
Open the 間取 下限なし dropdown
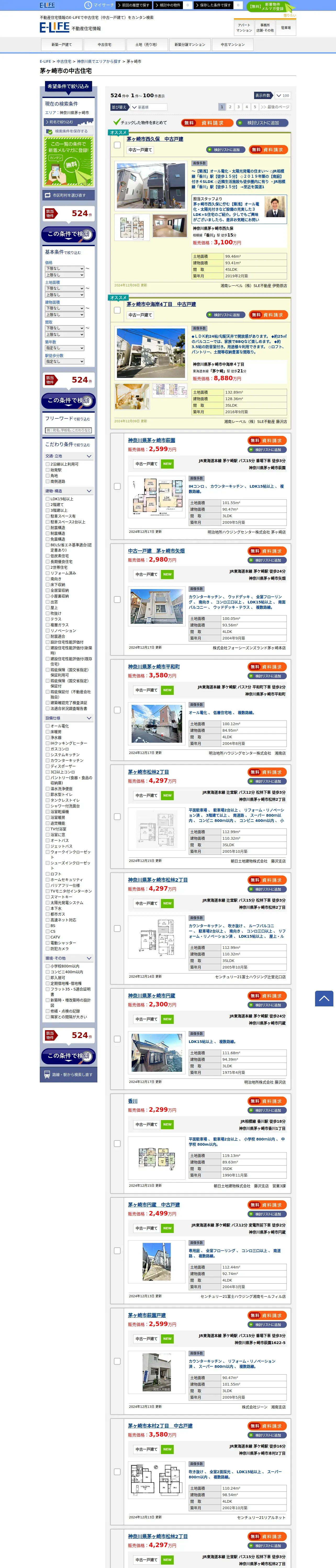[x=64, y=328]
